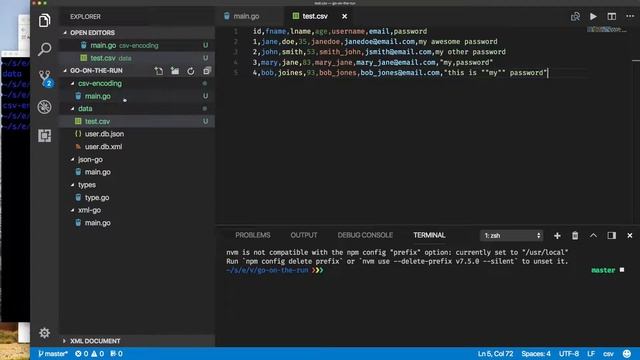Click the errors count in status bar
The width and height of the screenshot is (640, 360).
tap(81, 353)
